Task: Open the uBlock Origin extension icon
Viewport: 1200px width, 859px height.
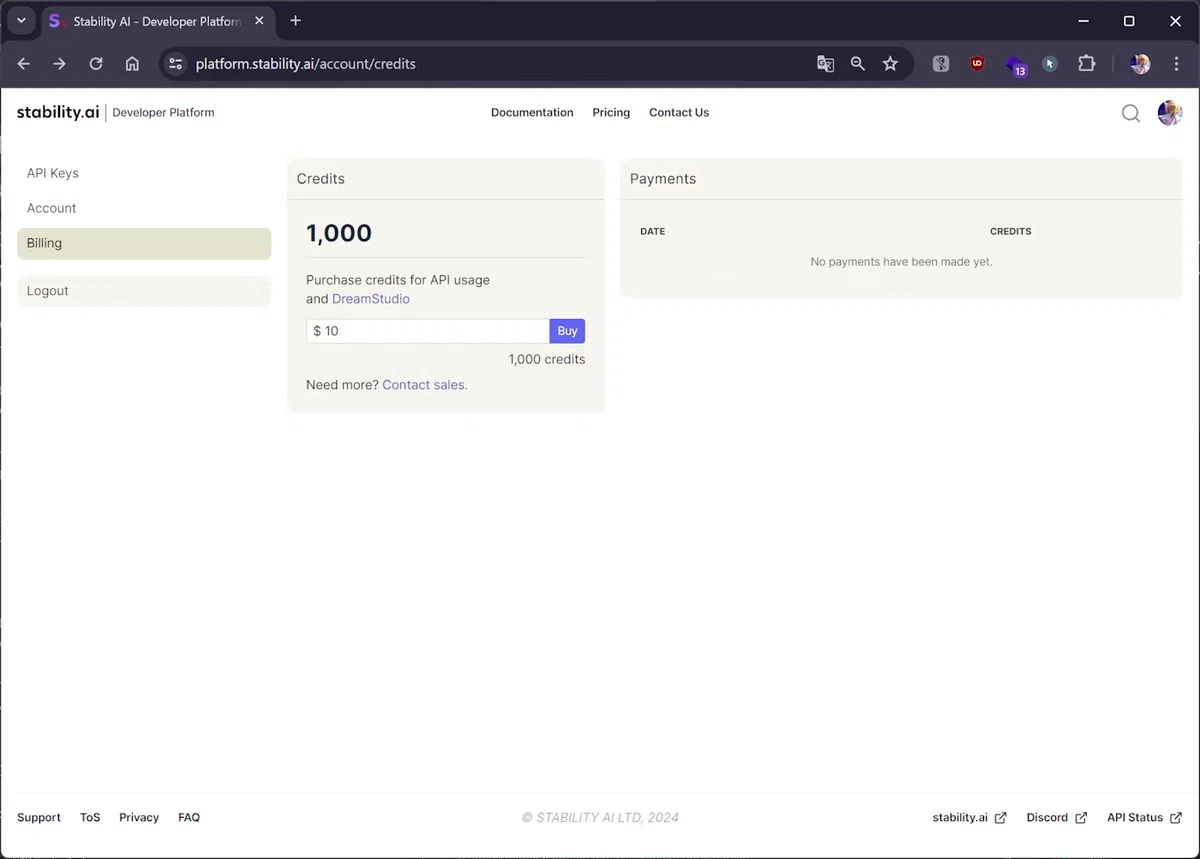Action: 977,63
